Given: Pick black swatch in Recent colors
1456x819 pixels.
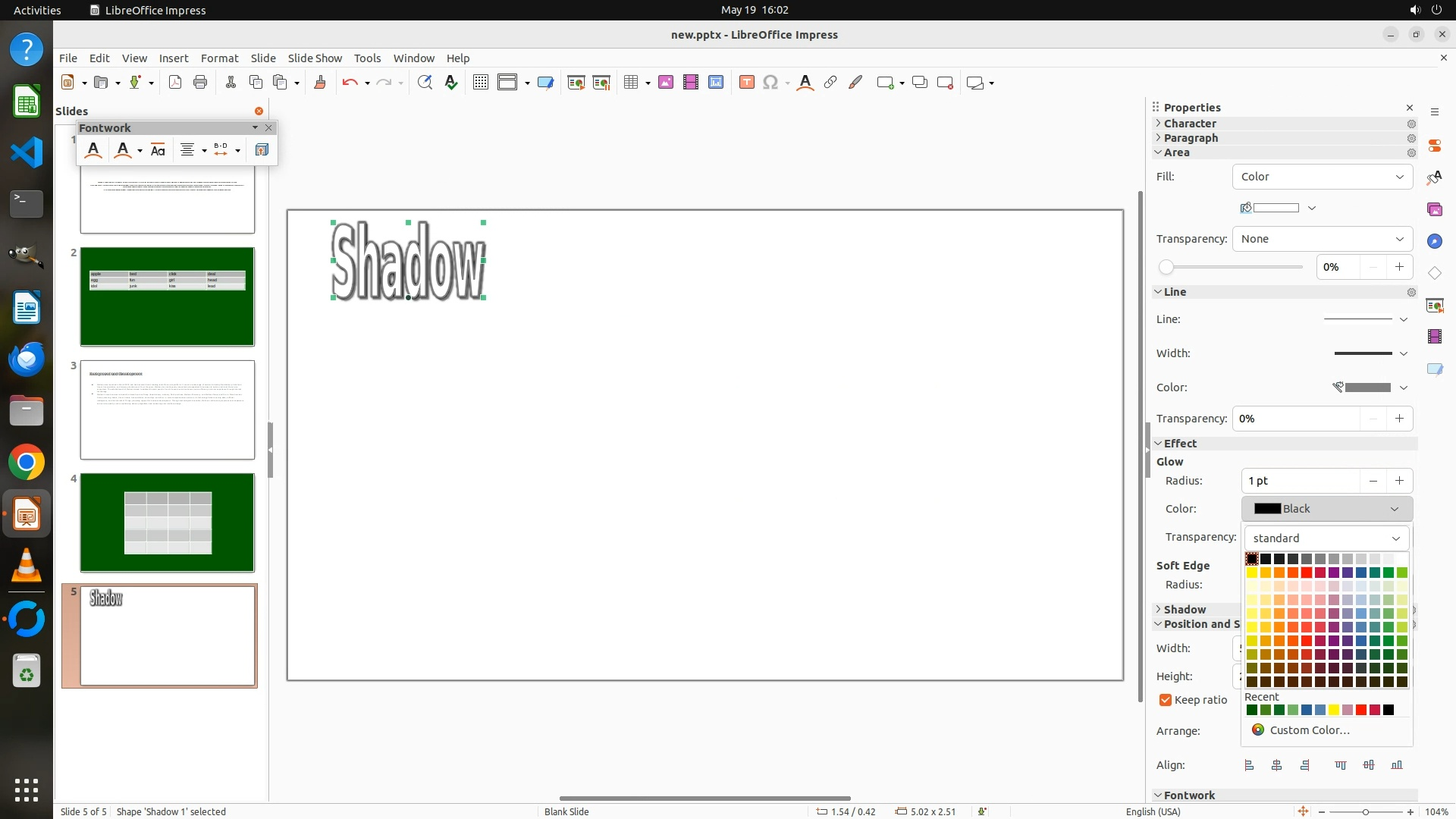Looking at the screenshot, I should (x=1389, y=711).
